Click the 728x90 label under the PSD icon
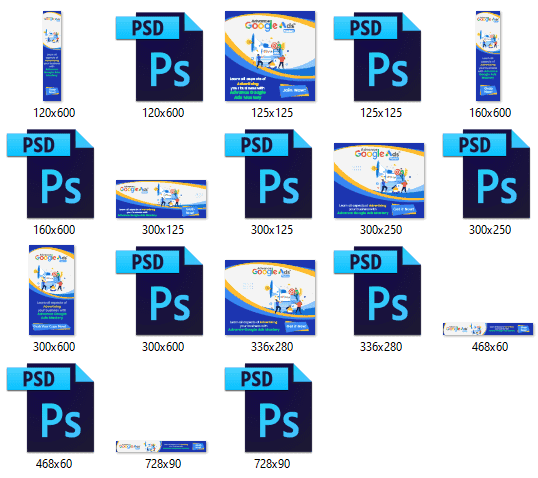 tap(272, 464)
